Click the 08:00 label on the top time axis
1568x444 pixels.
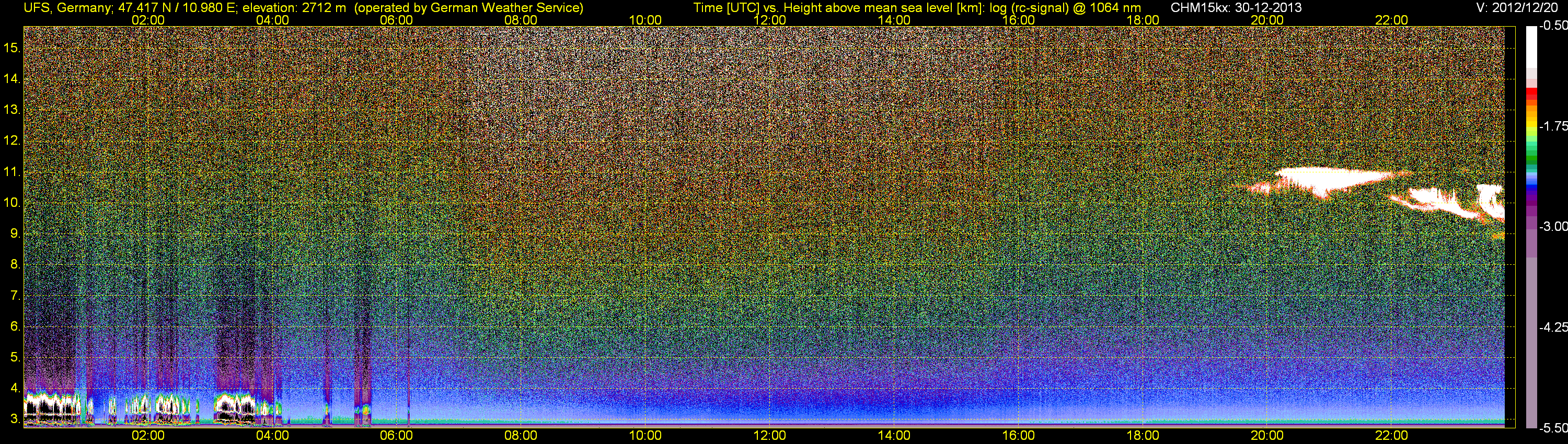tap(521, 20)
